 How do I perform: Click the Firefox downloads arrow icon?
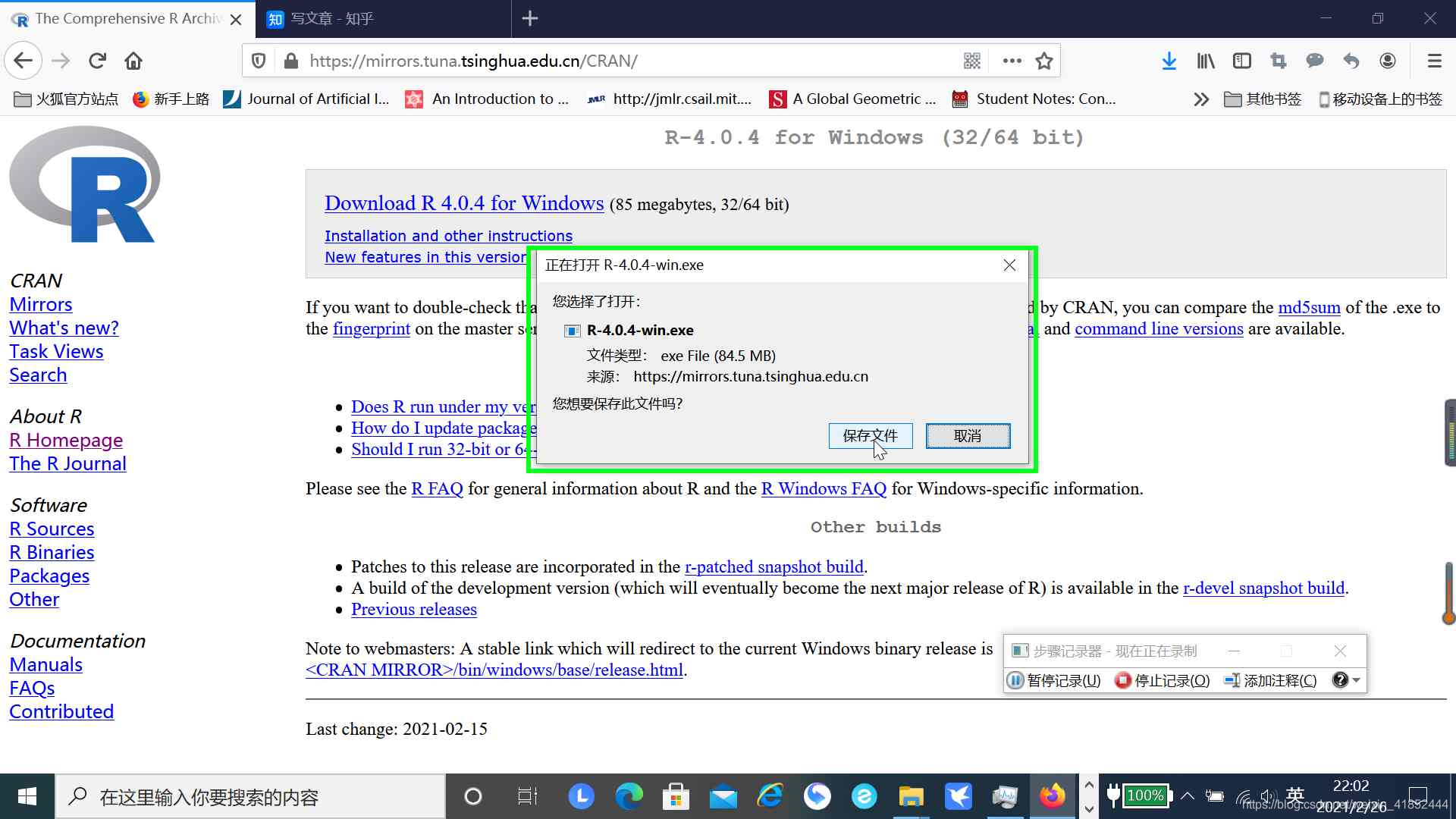click(x=1169, y=61)
